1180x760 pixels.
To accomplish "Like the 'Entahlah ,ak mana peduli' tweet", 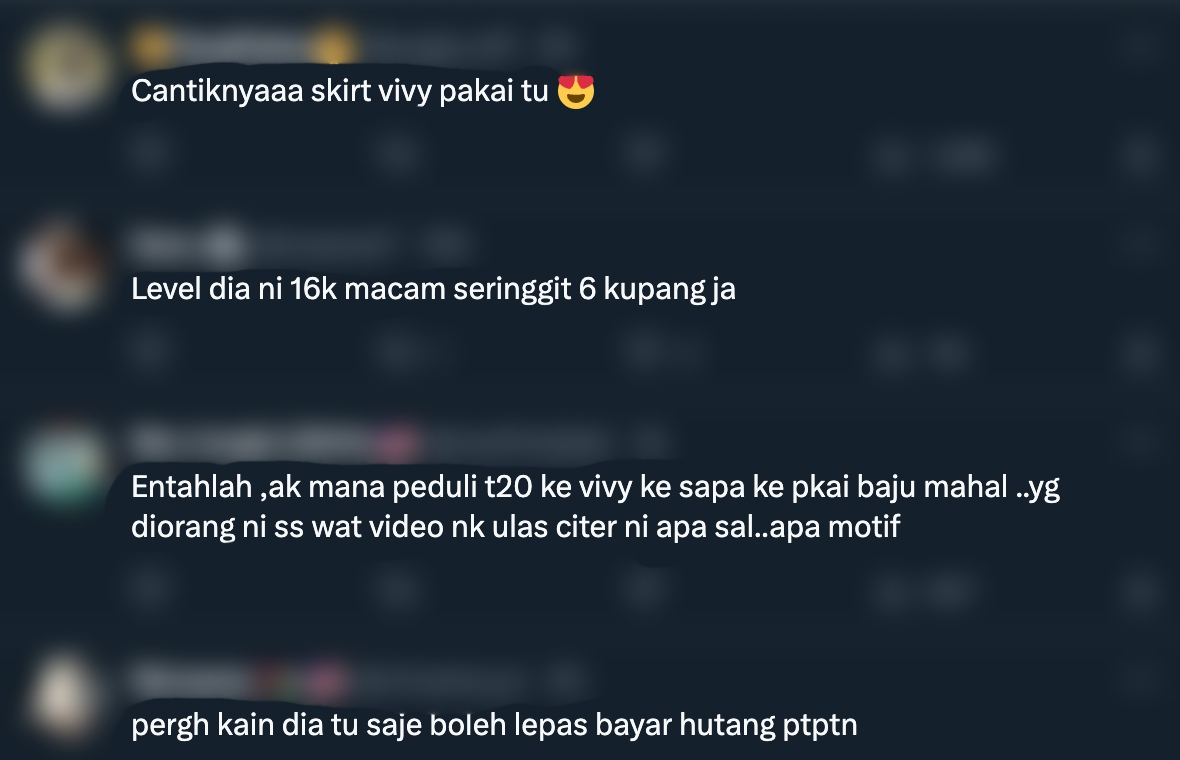I will pos(646,589).
